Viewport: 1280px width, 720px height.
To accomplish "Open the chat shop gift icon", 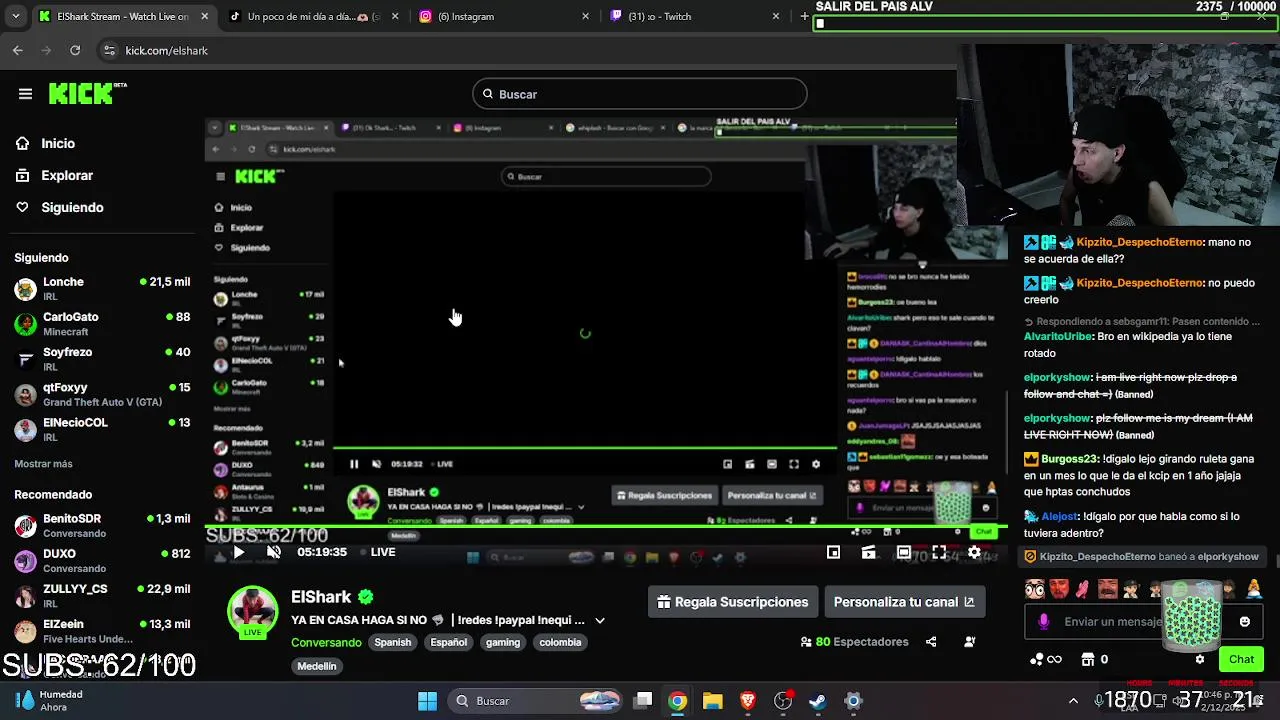I will (x=1088, y=659).
